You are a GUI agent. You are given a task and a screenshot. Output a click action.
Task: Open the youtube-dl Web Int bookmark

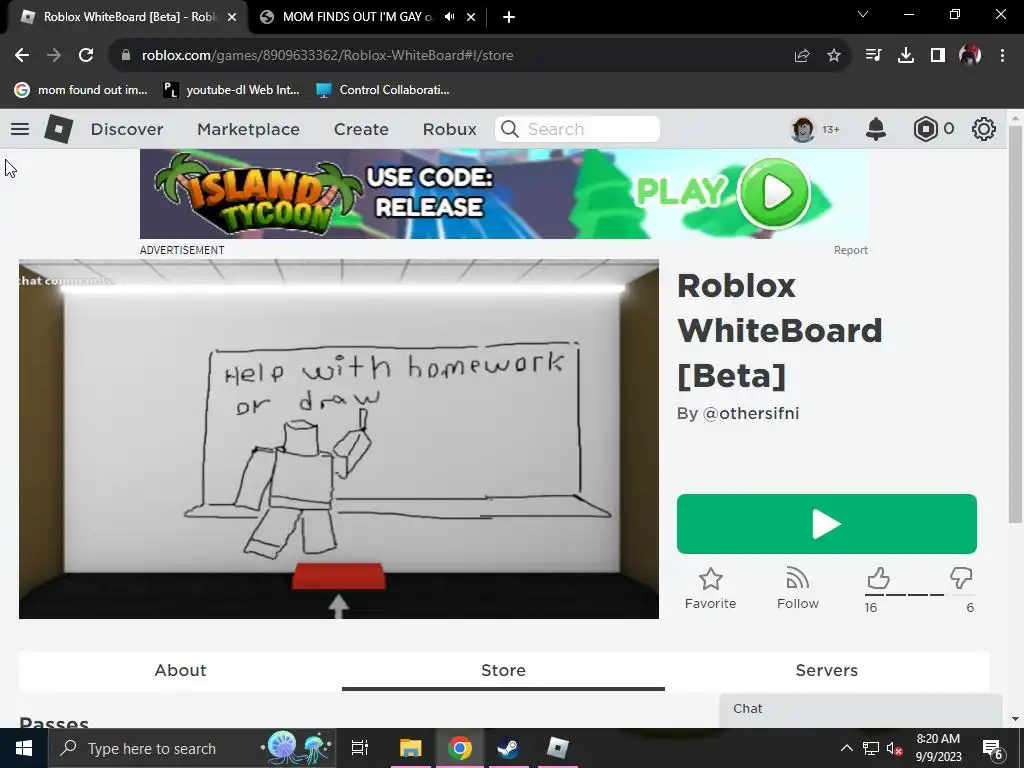point(231,90)
